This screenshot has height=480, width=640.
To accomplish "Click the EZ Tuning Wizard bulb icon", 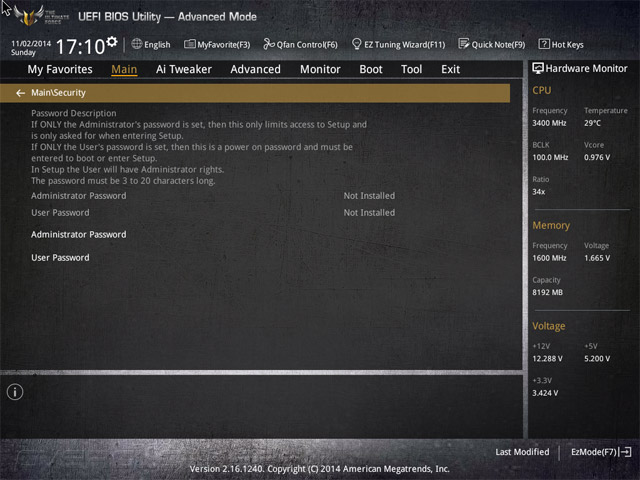I will click(x=356, y=44).
